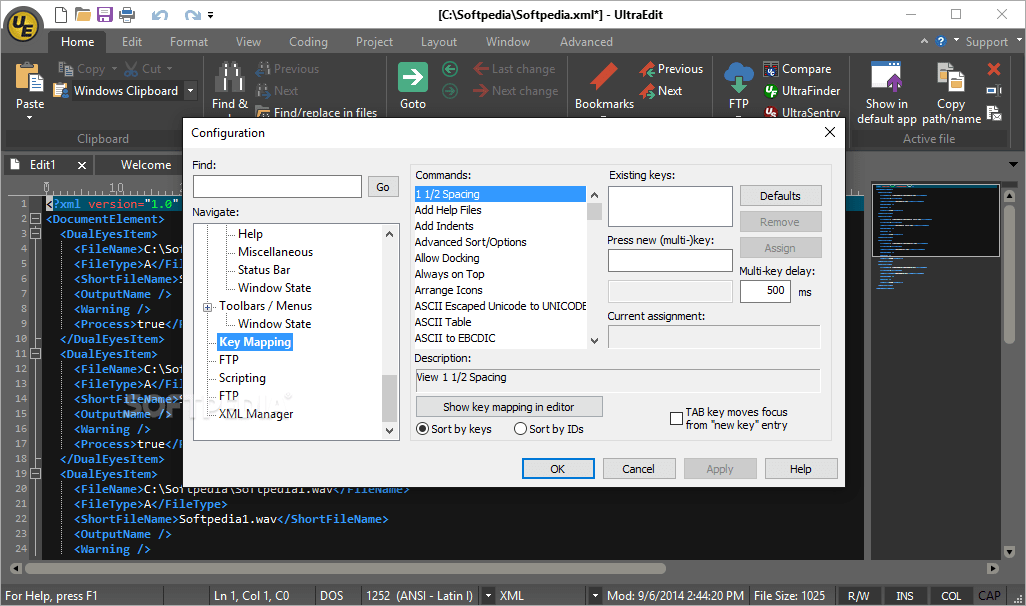Click the Defaults button
The height and width of the screenshot is (606, 1026).
coord(780,196)
